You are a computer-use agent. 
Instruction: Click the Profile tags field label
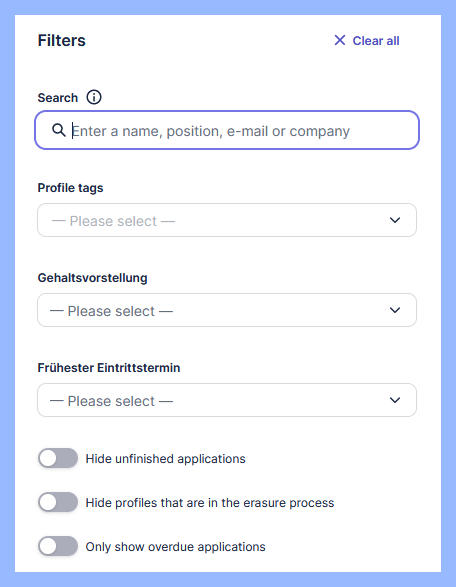coord(70,188)
